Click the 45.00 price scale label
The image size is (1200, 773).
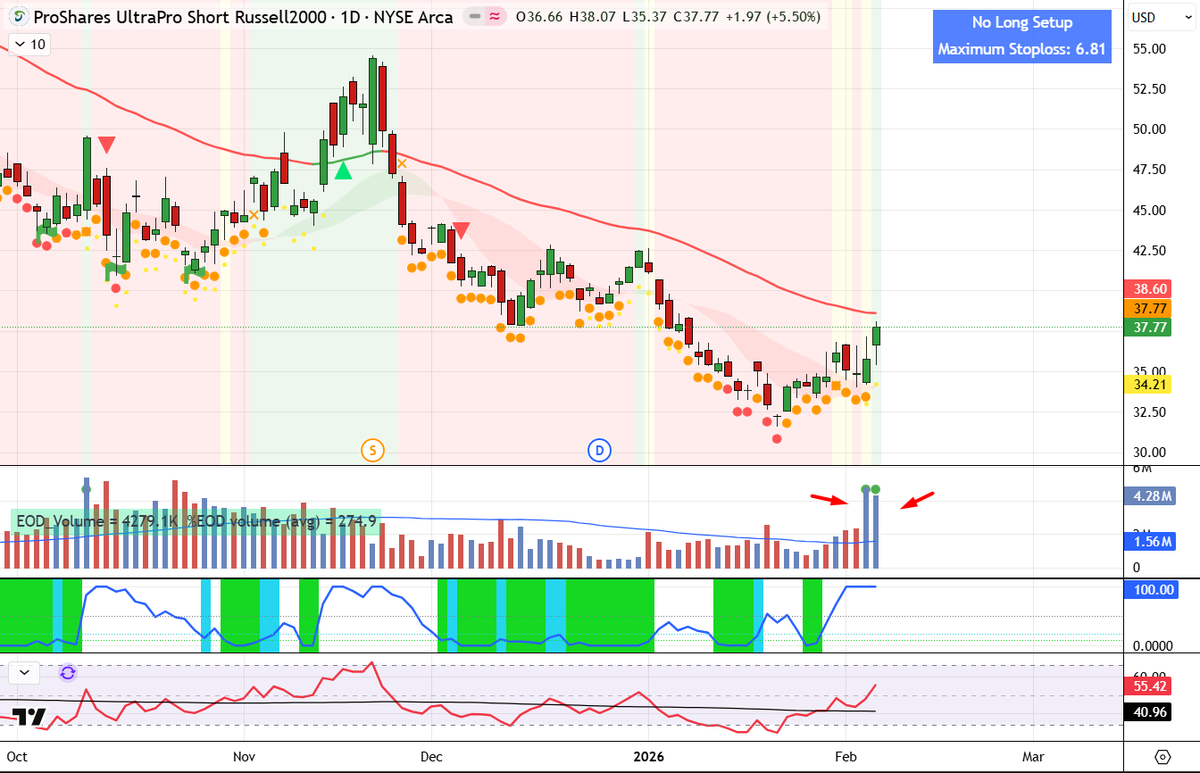[x=1150, y=210]
